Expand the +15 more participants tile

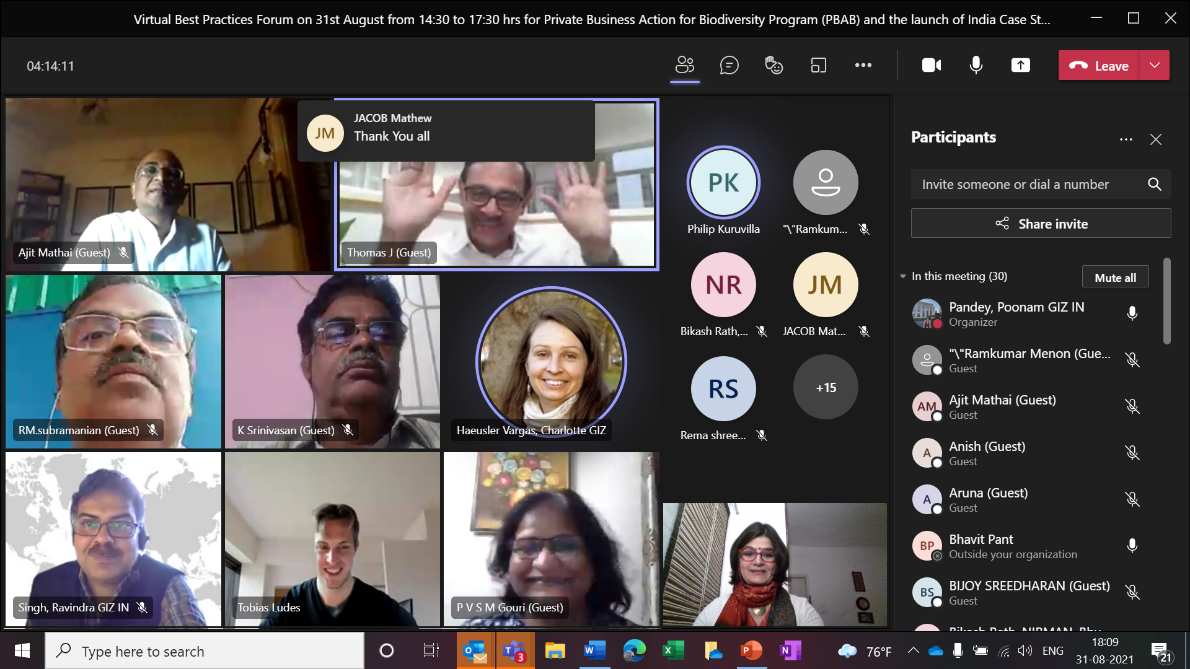[825, 387]
